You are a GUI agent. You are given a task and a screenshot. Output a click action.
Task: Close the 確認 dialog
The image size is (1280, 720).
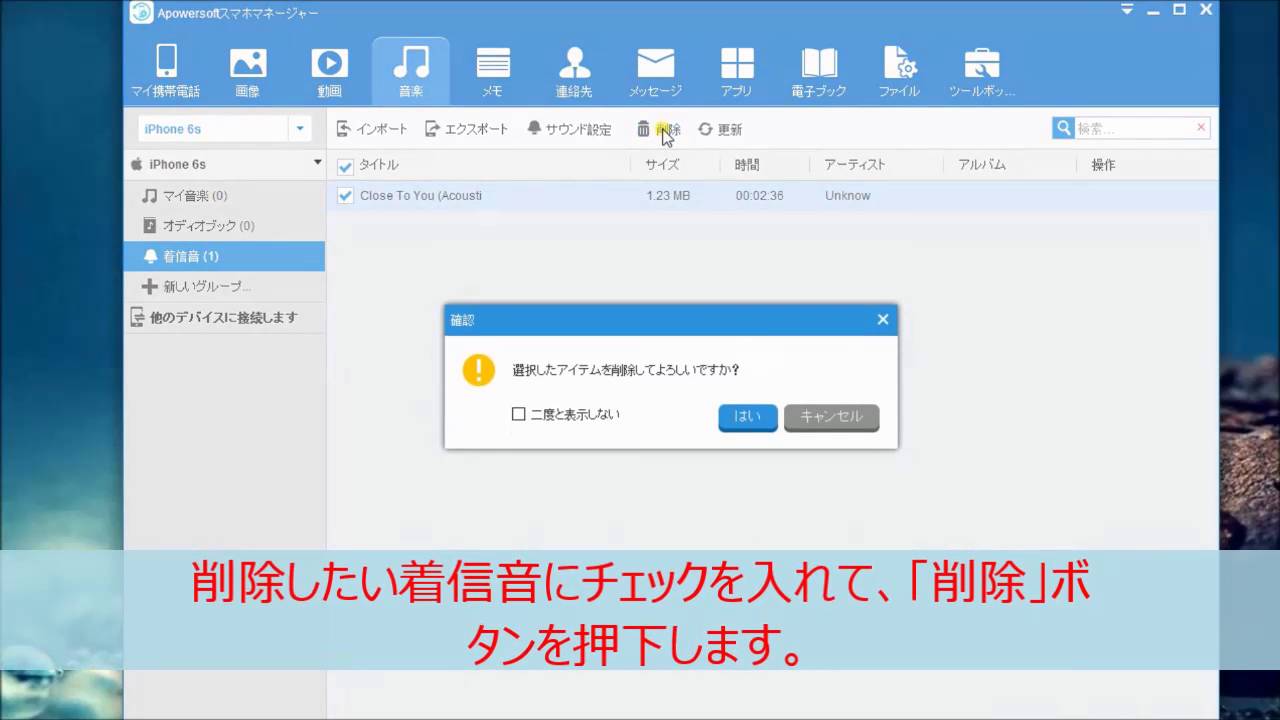coord(883,320)
